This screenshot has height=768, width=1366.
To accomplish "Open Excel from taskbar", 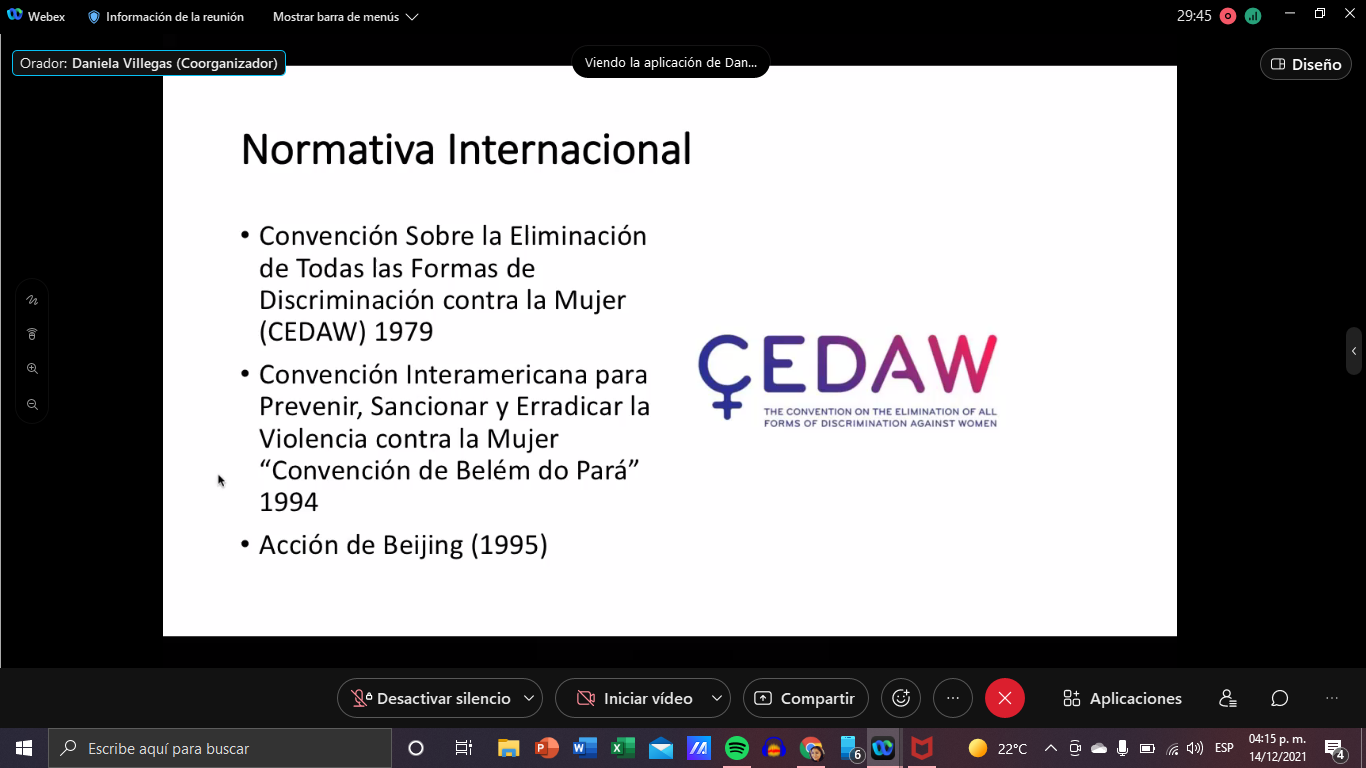I will (623, 748).
